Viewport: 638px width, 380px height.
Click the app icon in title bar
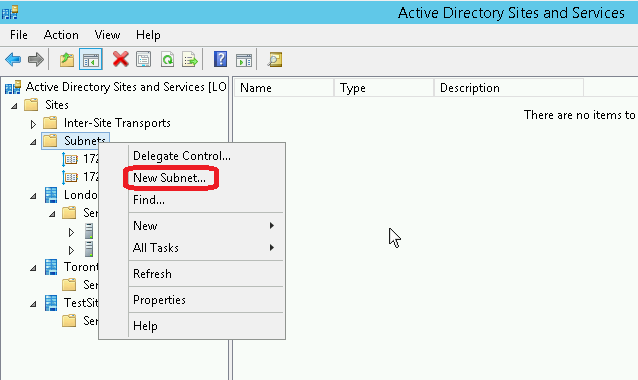(x=10, y=13)
